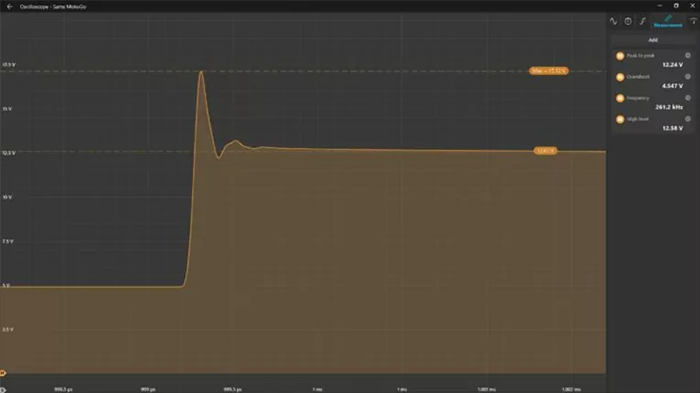Click Peak to peak channel color badge
The image size is (700, 393).
click(620, 56)
